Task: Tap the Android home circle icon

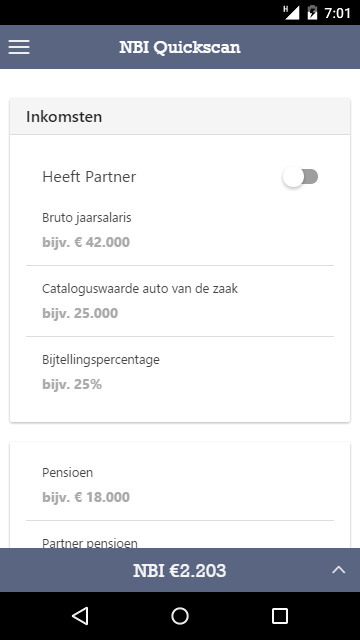Action: (x=180, y=616)
